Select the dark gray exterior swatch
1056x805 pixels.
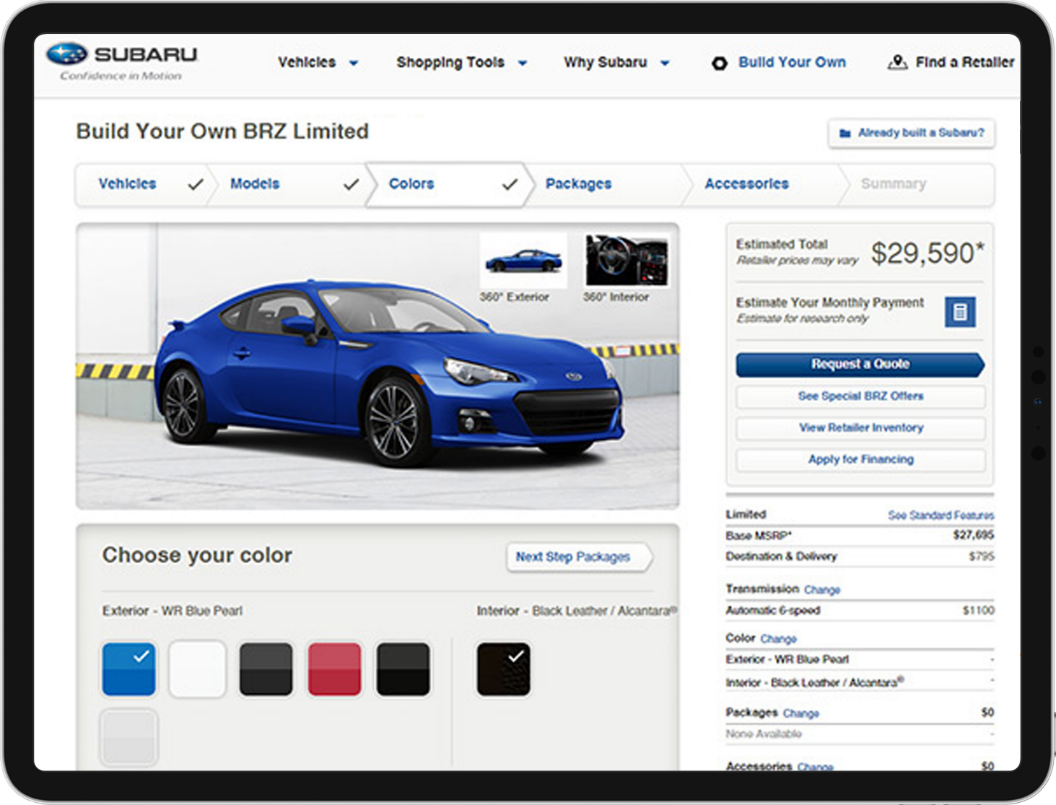[x=266, y=669]
